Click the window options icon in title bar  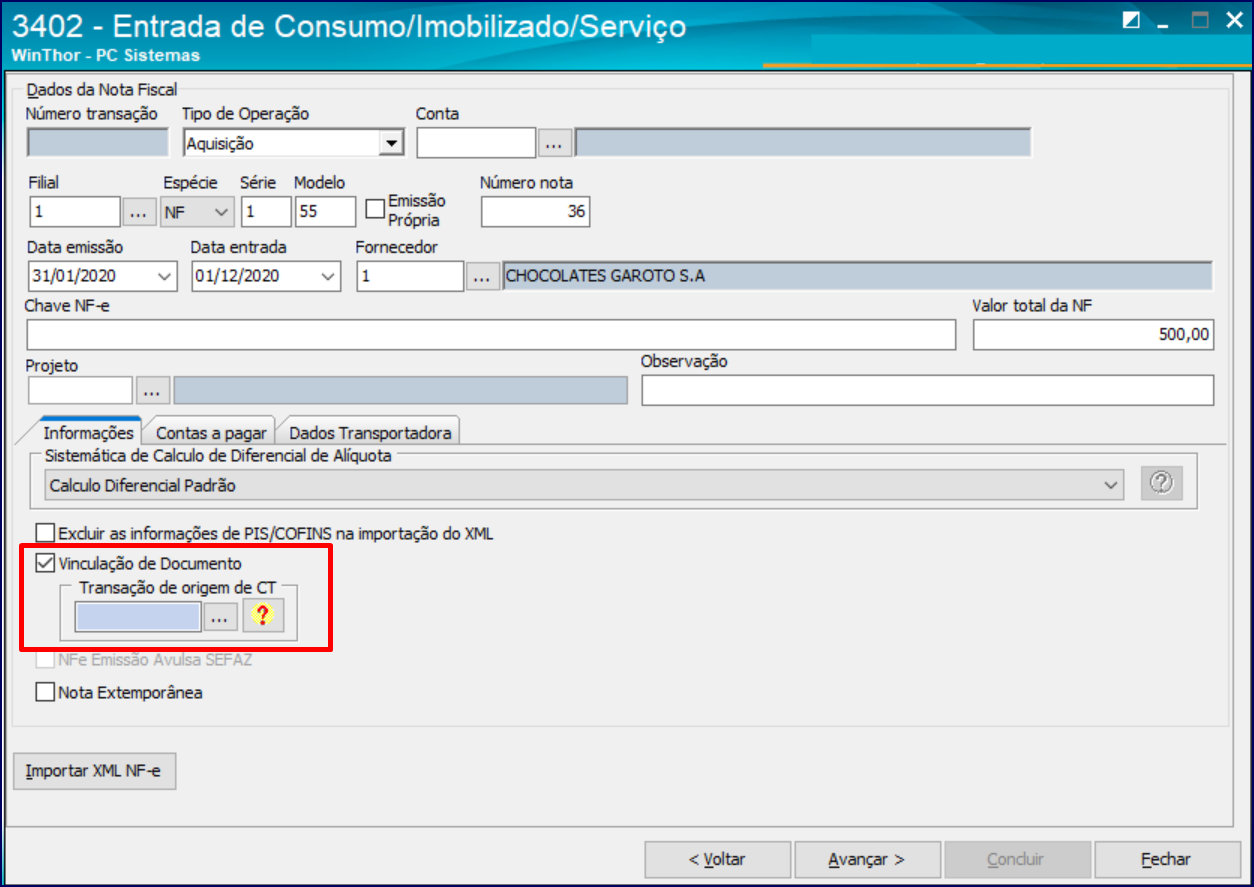tap(1130, 20)
